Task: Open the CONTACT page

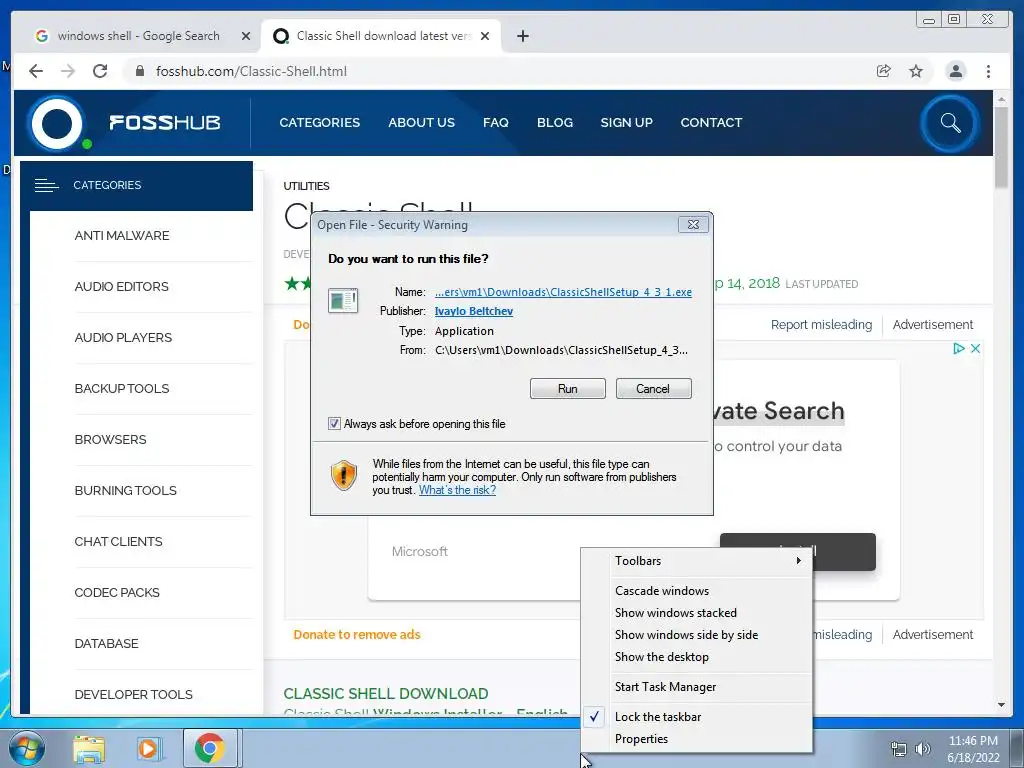Action: click(711, 123)
